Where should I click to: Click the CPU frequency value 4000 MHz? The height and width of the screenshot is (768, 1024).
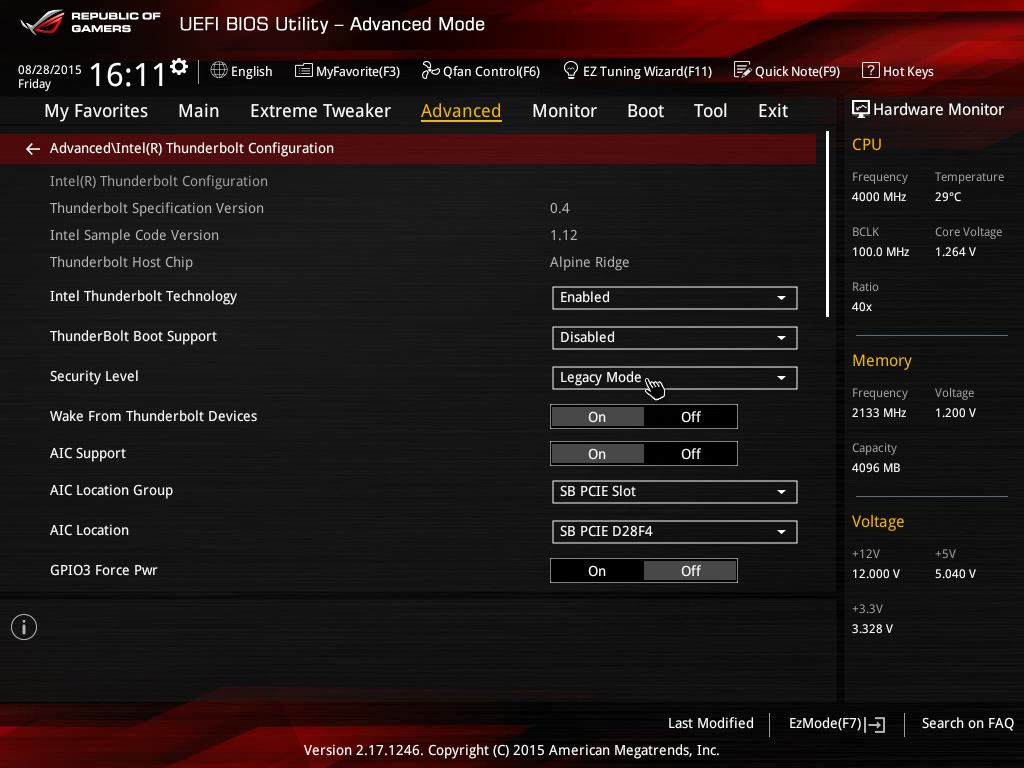click(879, 197)
